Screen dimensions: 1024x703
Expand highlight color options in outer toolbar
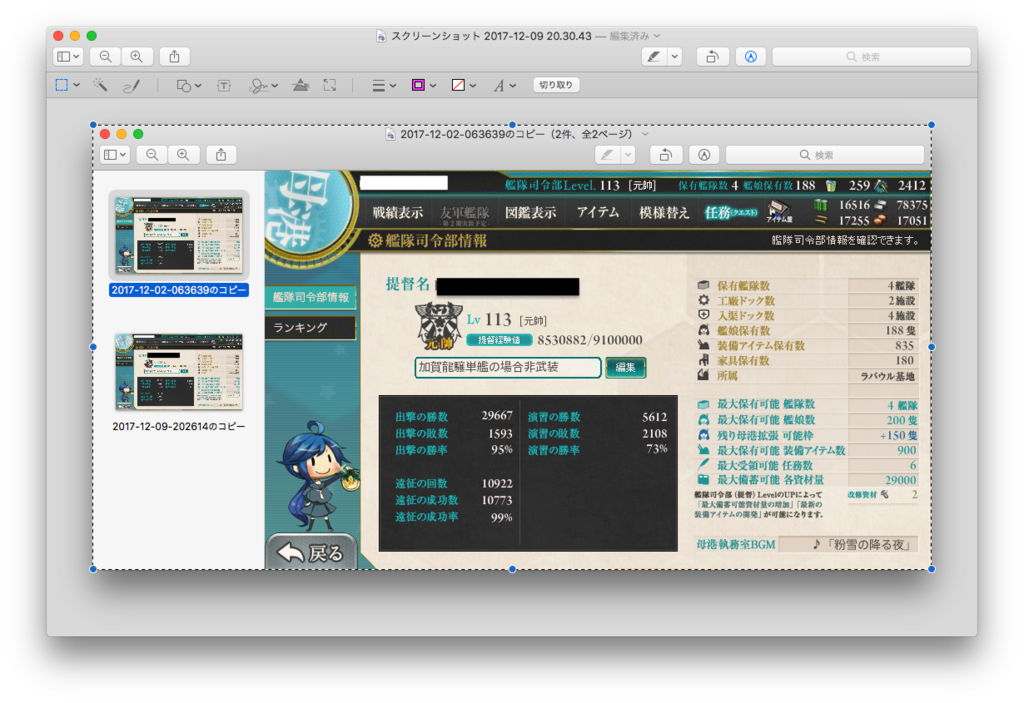[675, 57]
